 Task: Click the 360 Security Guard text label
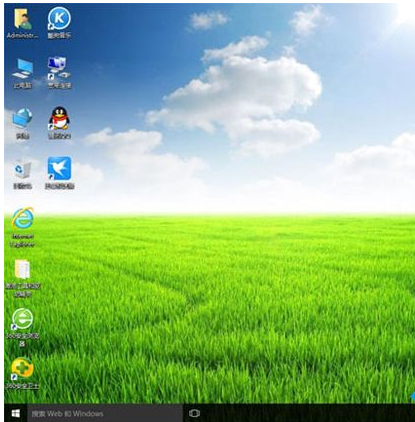click(22, 386)
